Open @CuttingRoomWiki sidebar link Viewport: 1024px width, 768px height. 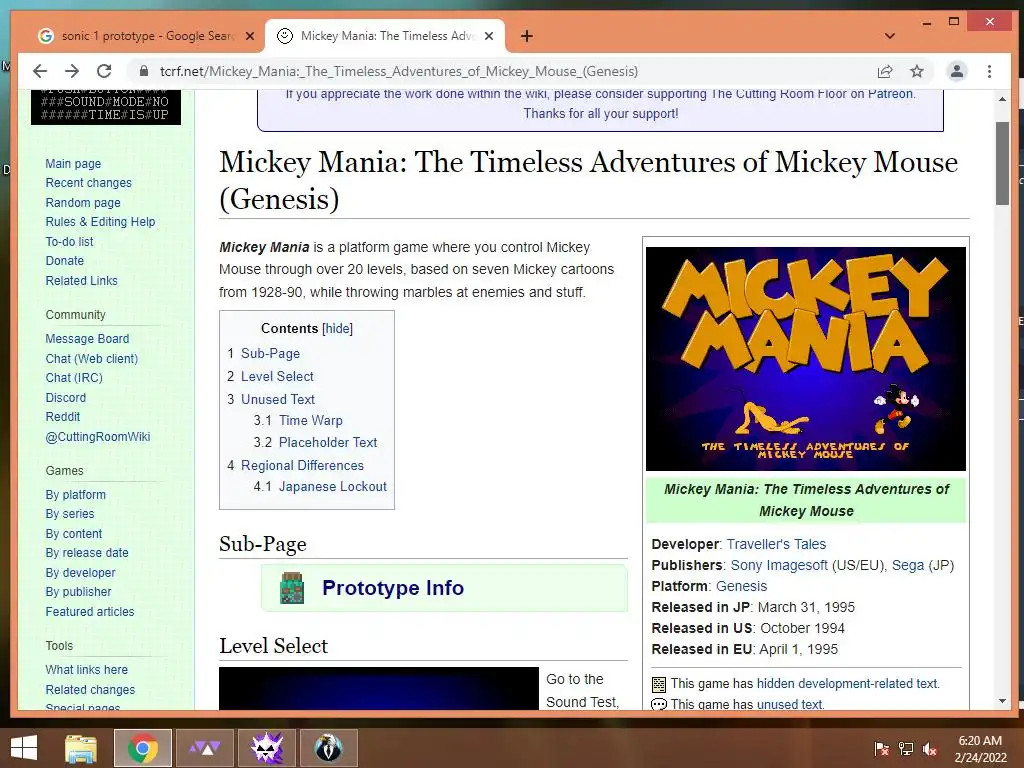click(x=97, y=436)
